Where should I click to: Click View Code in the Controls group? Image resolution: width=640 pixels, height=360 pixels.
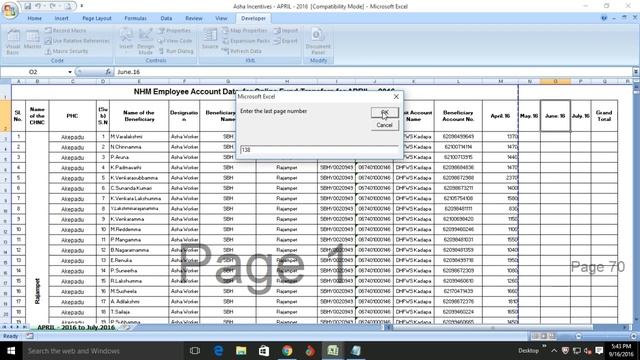pos(175,41)
